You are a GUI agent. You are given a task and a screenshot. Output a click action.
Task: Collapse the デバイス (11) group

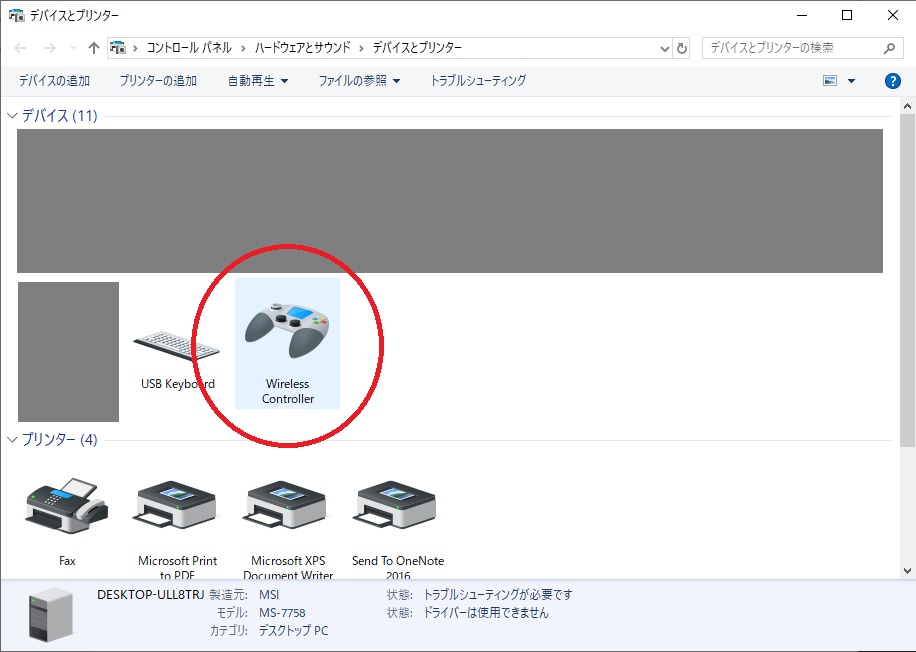12,116
